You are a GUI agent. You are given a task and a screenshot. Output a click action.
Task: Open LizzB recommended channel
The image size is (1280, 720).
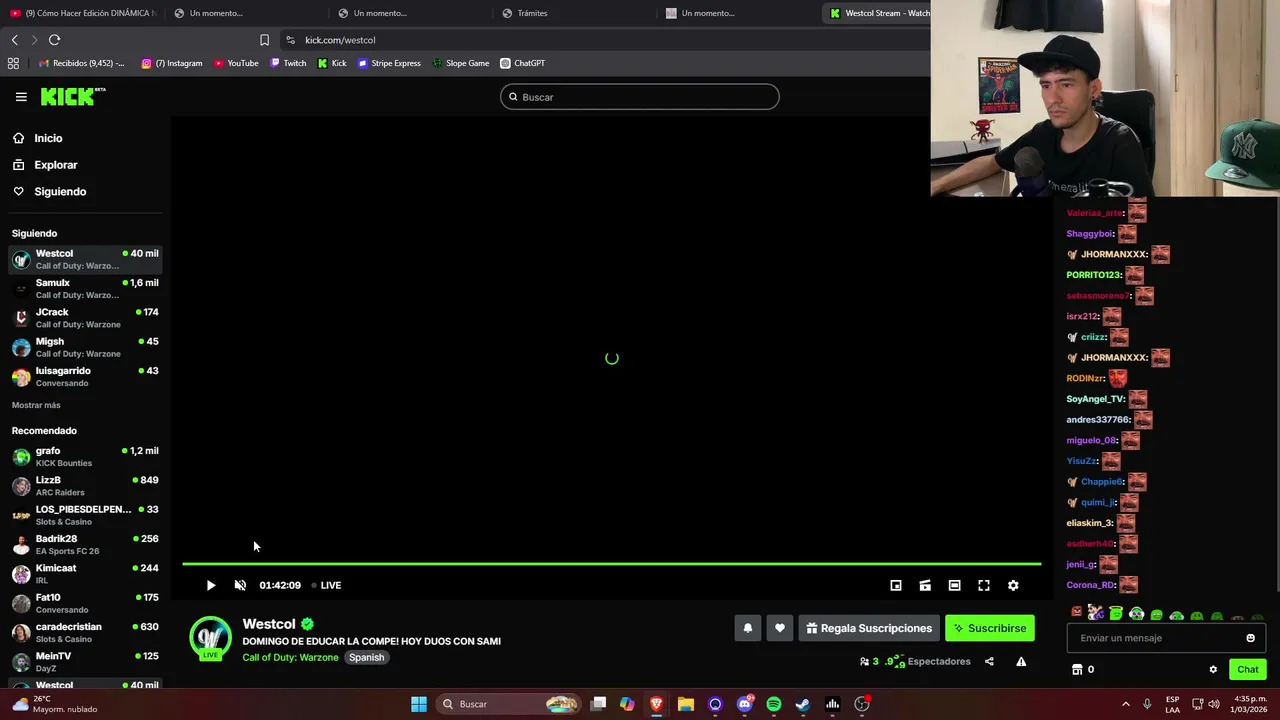point(85,485)
